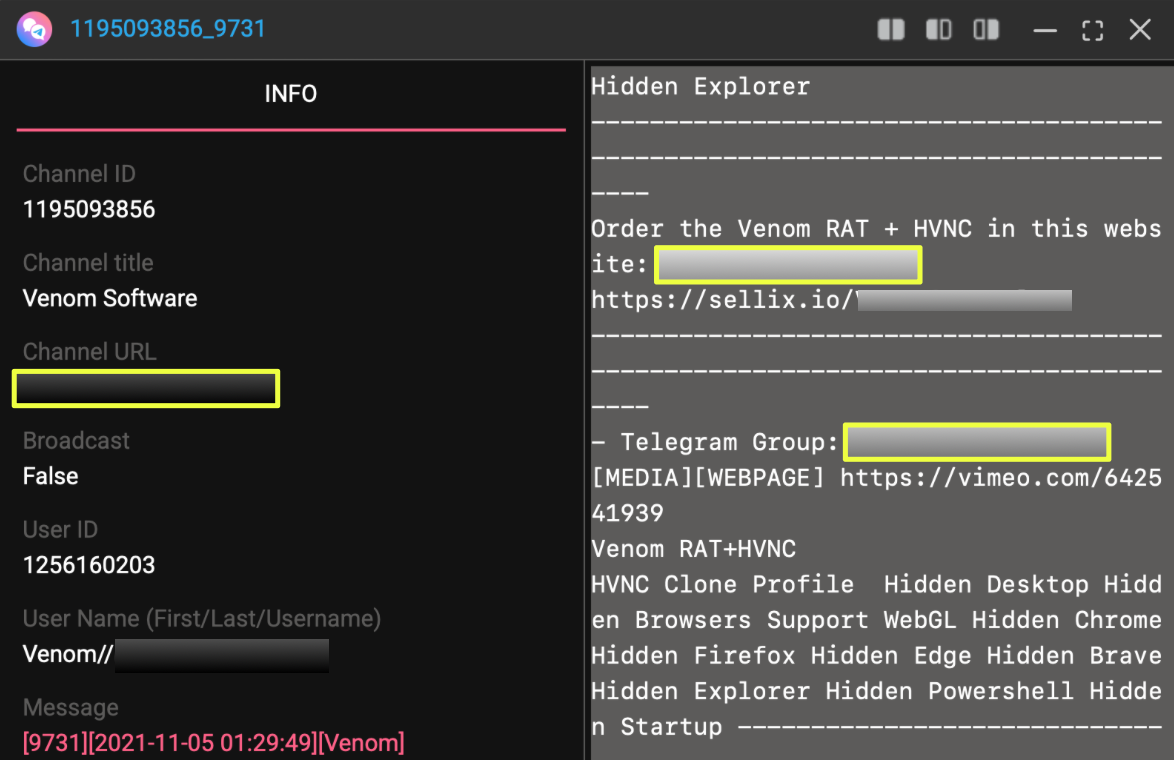Screen dimensions: 1174x760
Task: Click the pink message header timestamp
Action: point(213,743)
